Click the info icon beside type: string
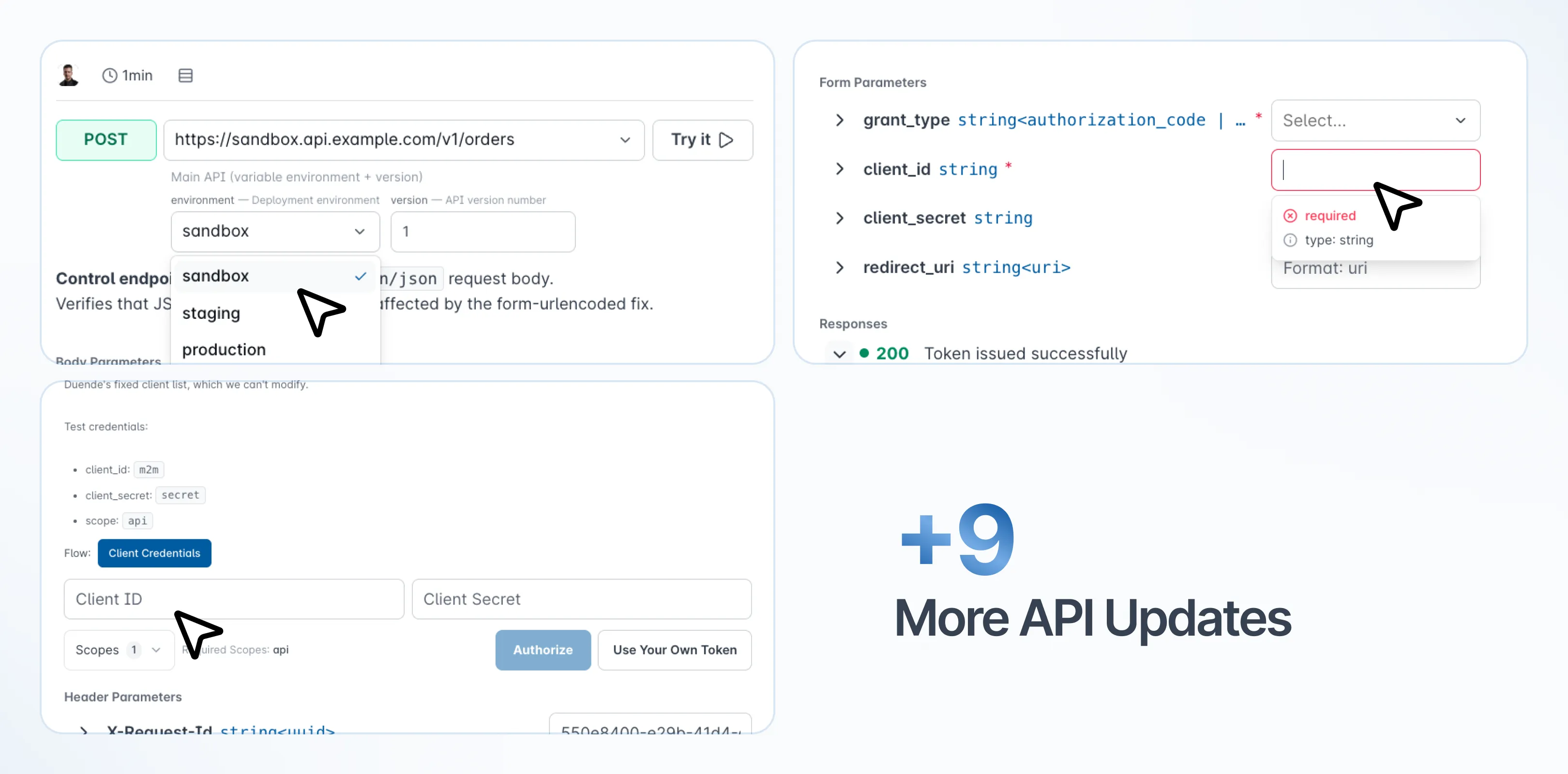 pyautogui.click(x=1290, y=240)
